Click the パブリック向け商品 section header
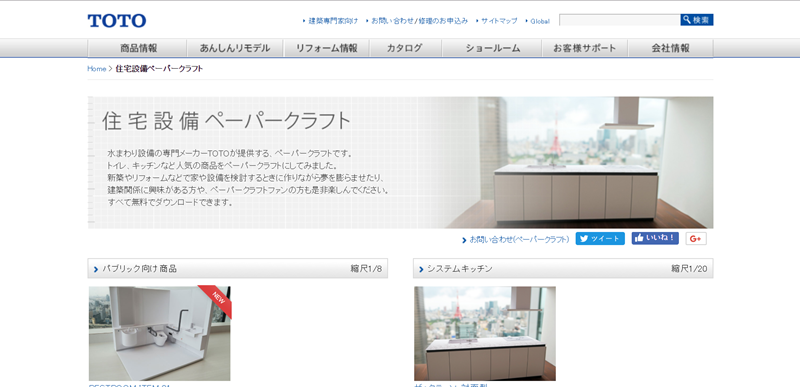This screenshot has height=387, width=800. 238,269
